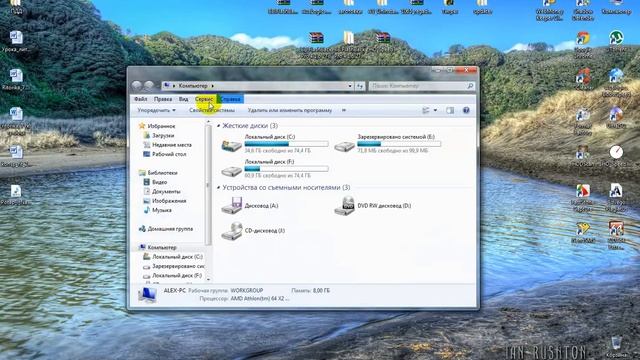This screenshot has width=640, height=360.
Task: Open the Файл menu
Action: pos(140,99)
